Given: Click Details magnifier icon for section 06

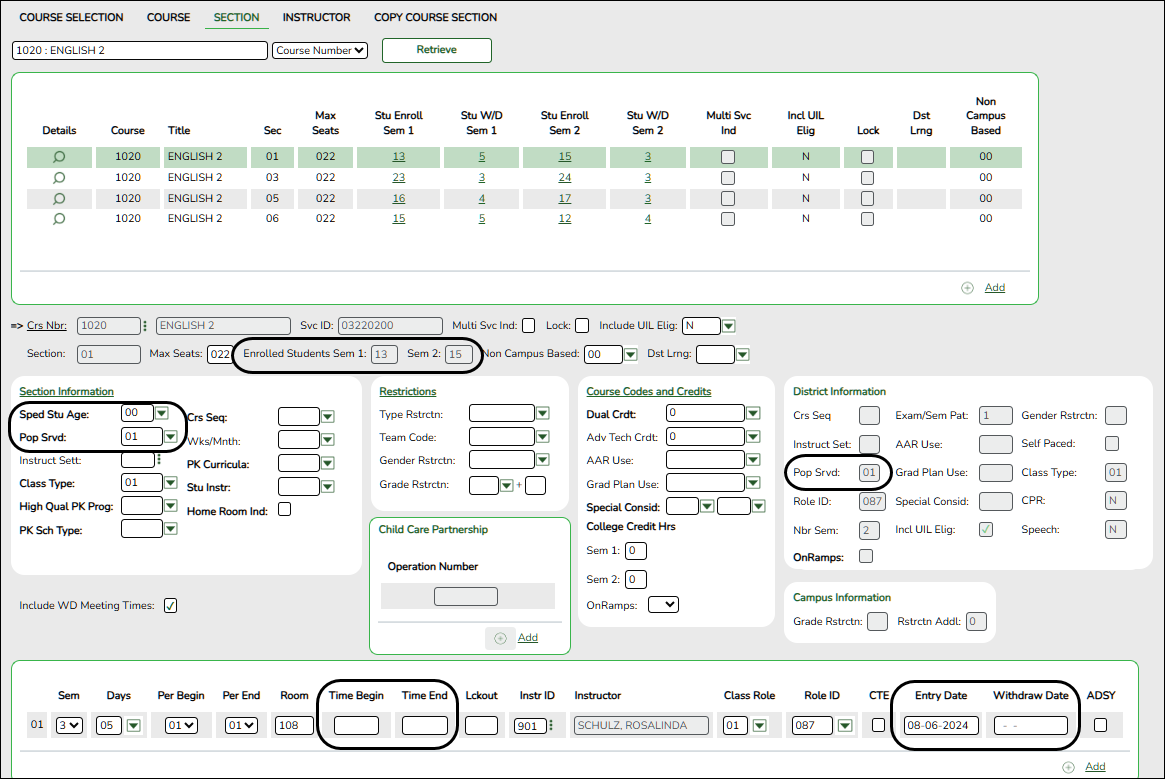Looking at the screenshot, I should pos(59,219).
